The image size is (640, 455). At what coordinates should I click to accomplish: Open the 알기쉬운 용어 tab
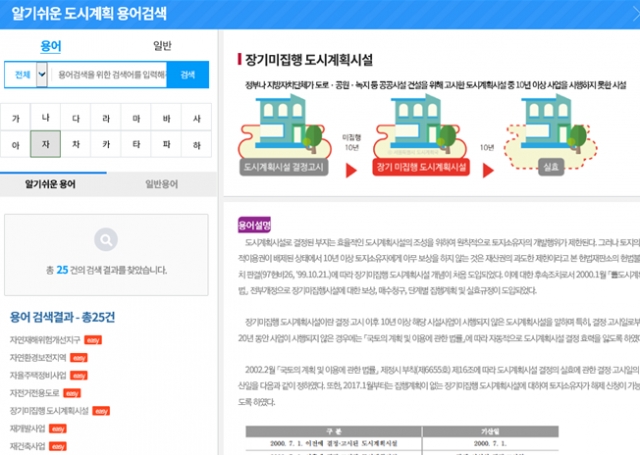click(x=50, y=184)
